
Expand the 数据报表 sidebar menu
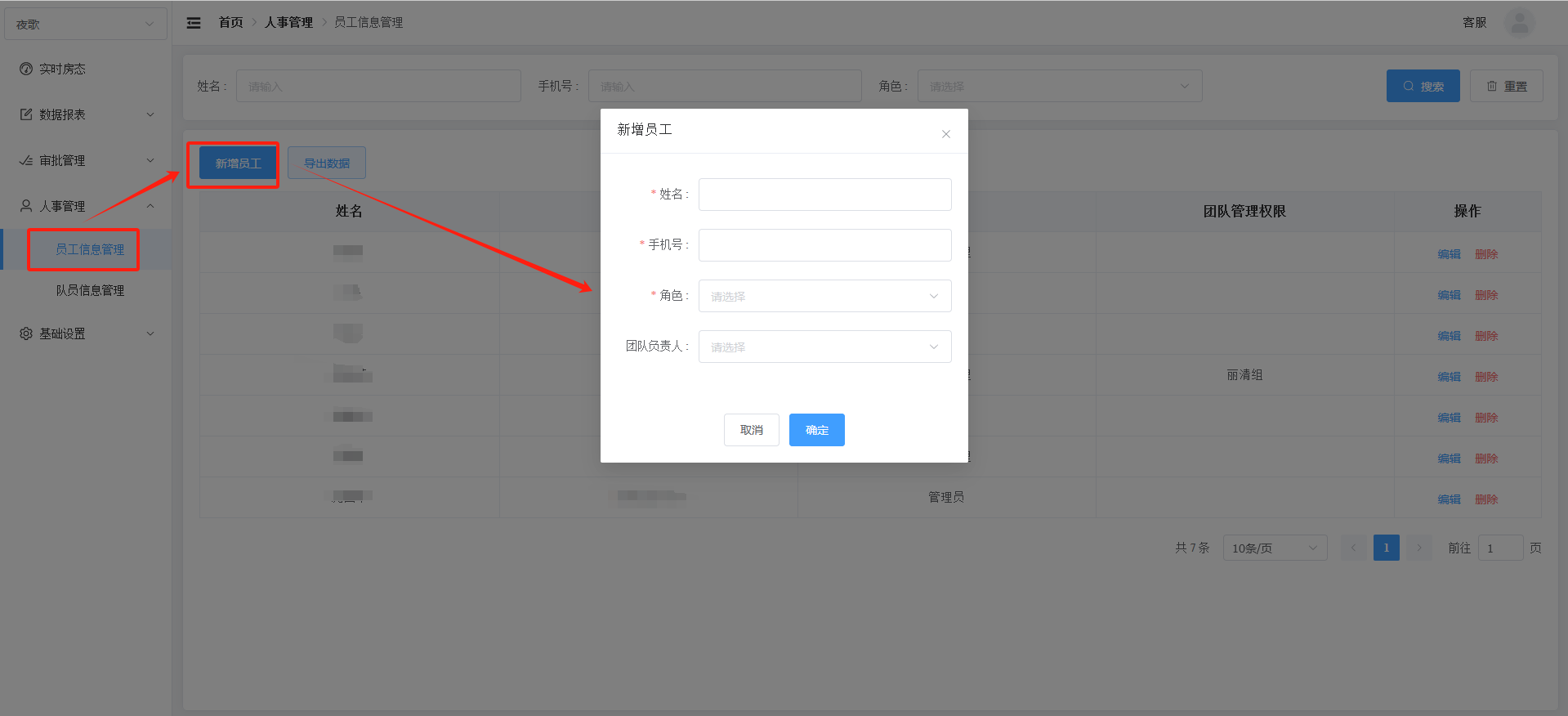[x=86, y=114]
